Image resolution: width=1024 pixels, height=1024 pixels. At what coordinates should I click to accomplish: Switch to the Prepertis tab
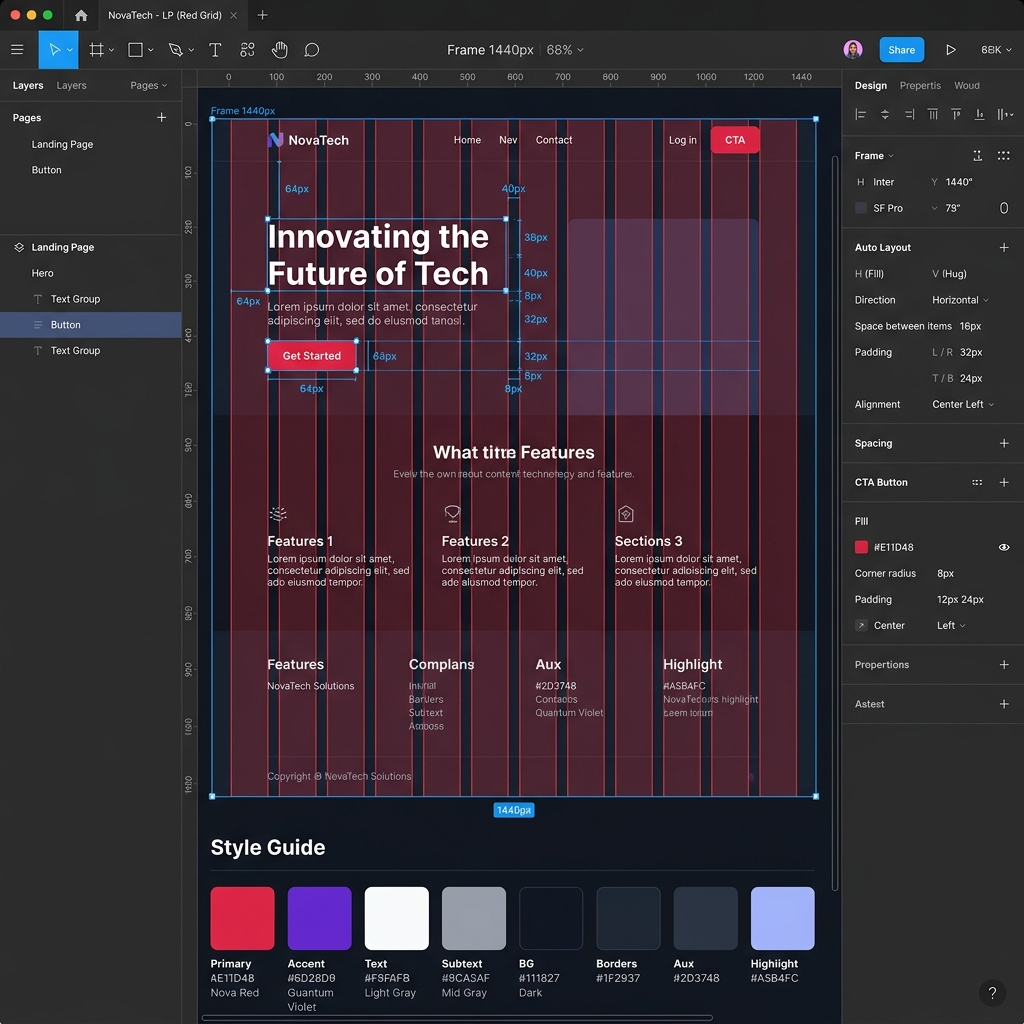pos(920,86)
